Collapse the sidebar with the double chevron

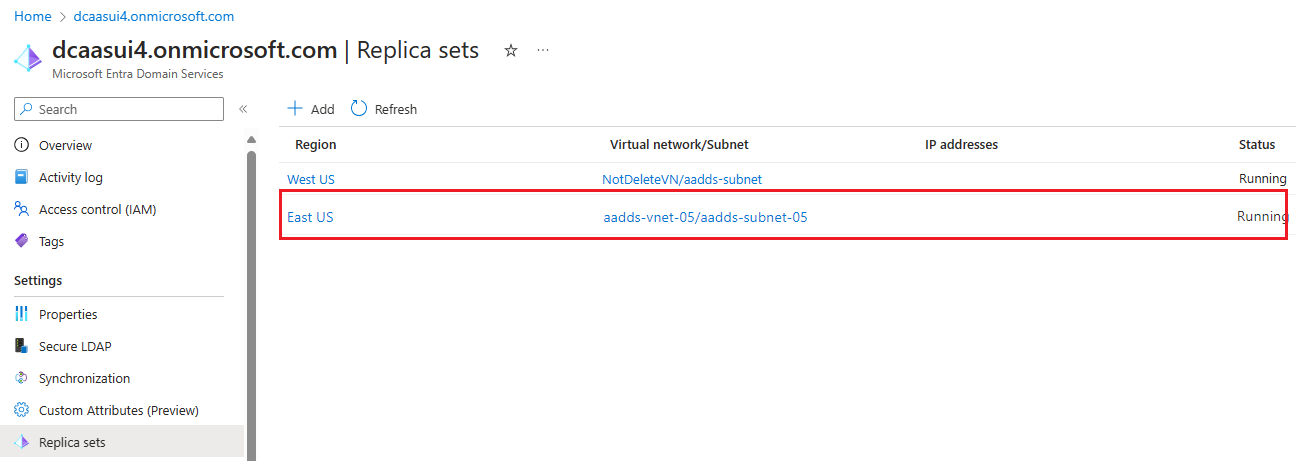tap(243, 109)
